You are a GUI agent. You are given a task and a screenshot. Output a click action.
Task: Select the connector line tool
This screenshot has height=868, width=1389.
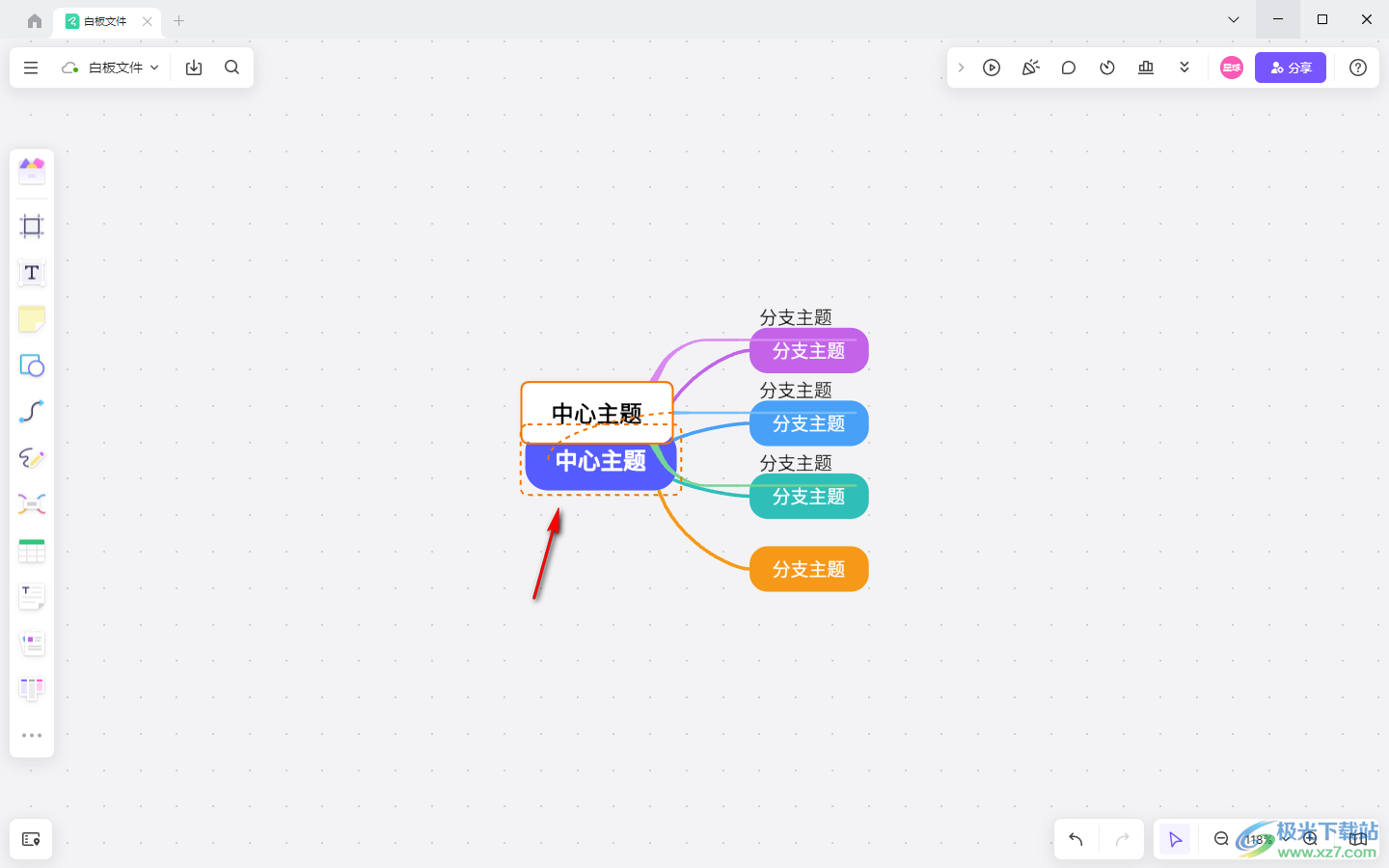click(32, 412)
